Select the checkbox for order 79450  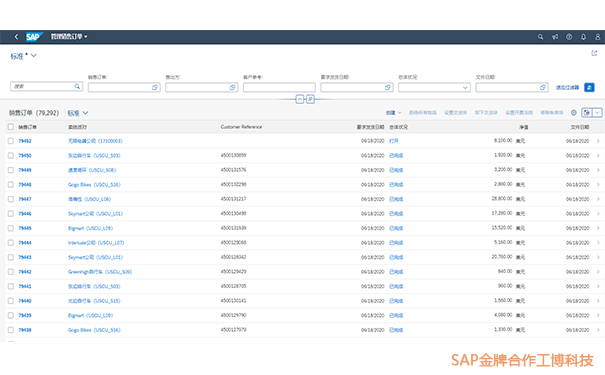point(11,155)
